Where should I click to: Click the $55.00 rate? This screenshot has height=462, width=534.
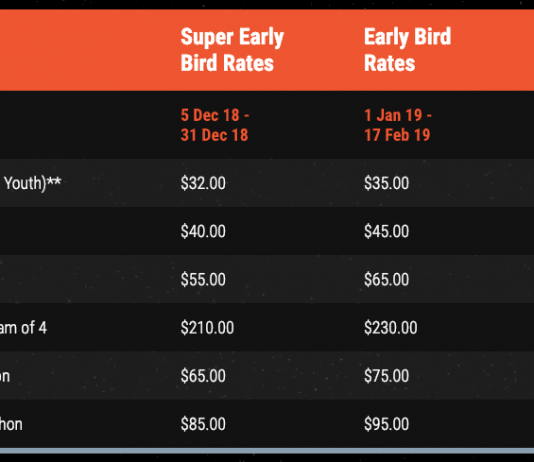(203, 280)
